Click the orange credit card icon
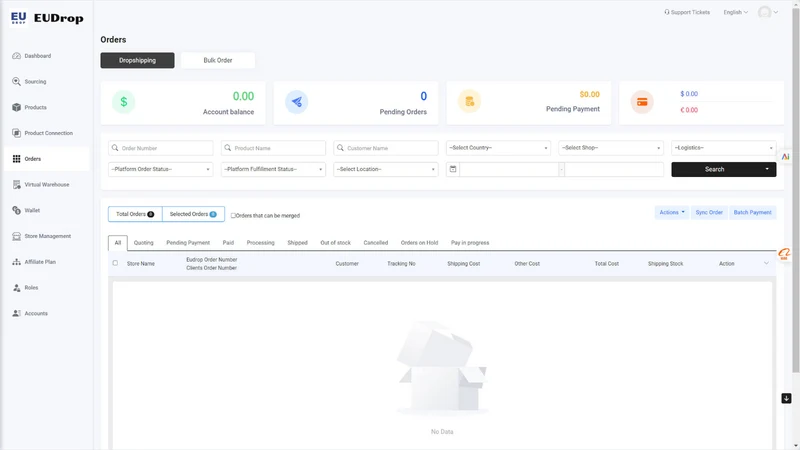800x450 pixels. 642,102
